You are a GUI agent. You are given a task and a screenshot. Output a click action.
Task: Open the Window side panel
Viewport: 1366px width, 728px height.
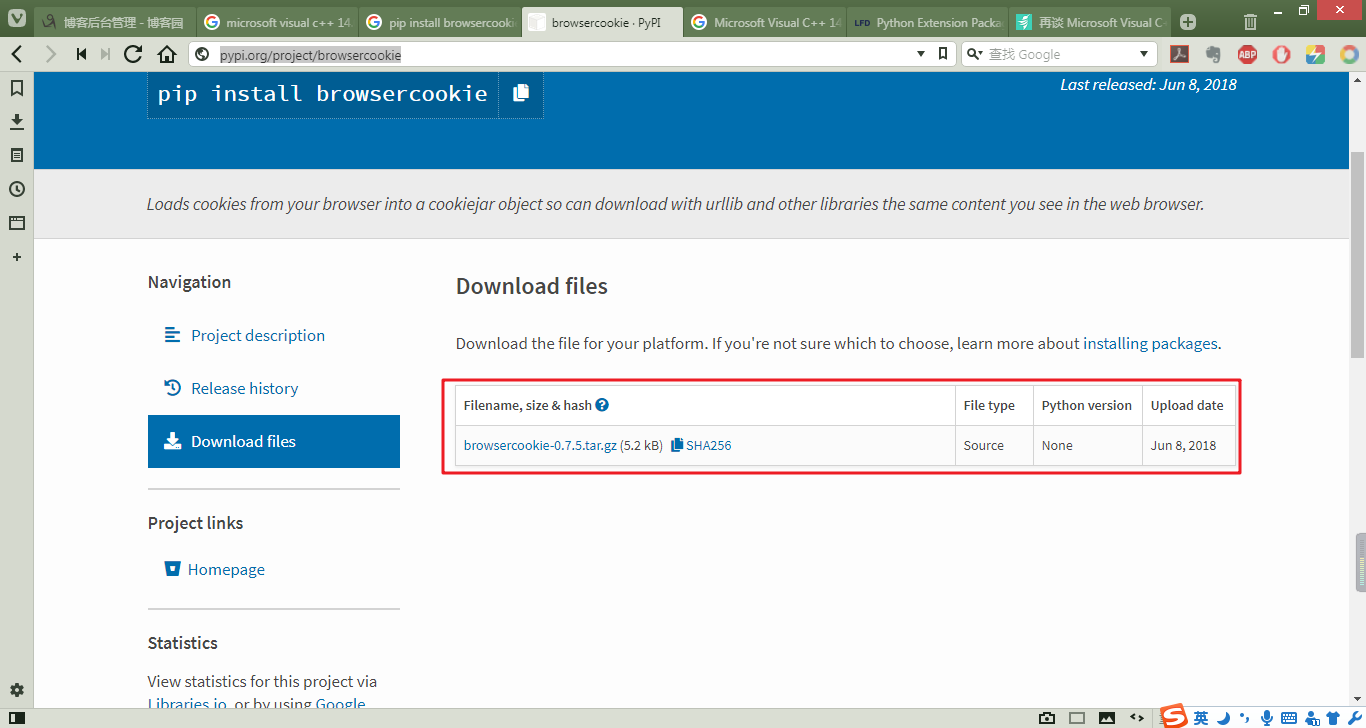(x=17, y=223)
